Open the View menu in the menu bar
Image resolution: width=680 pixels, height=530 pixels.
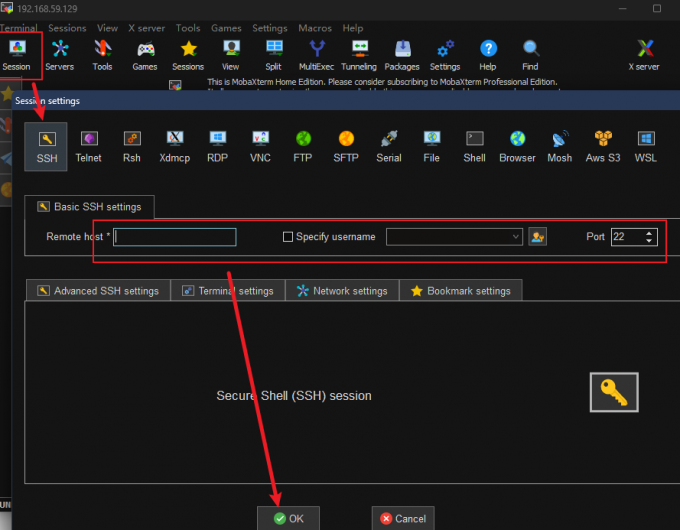pyautogui.click(x=108, y=28)
